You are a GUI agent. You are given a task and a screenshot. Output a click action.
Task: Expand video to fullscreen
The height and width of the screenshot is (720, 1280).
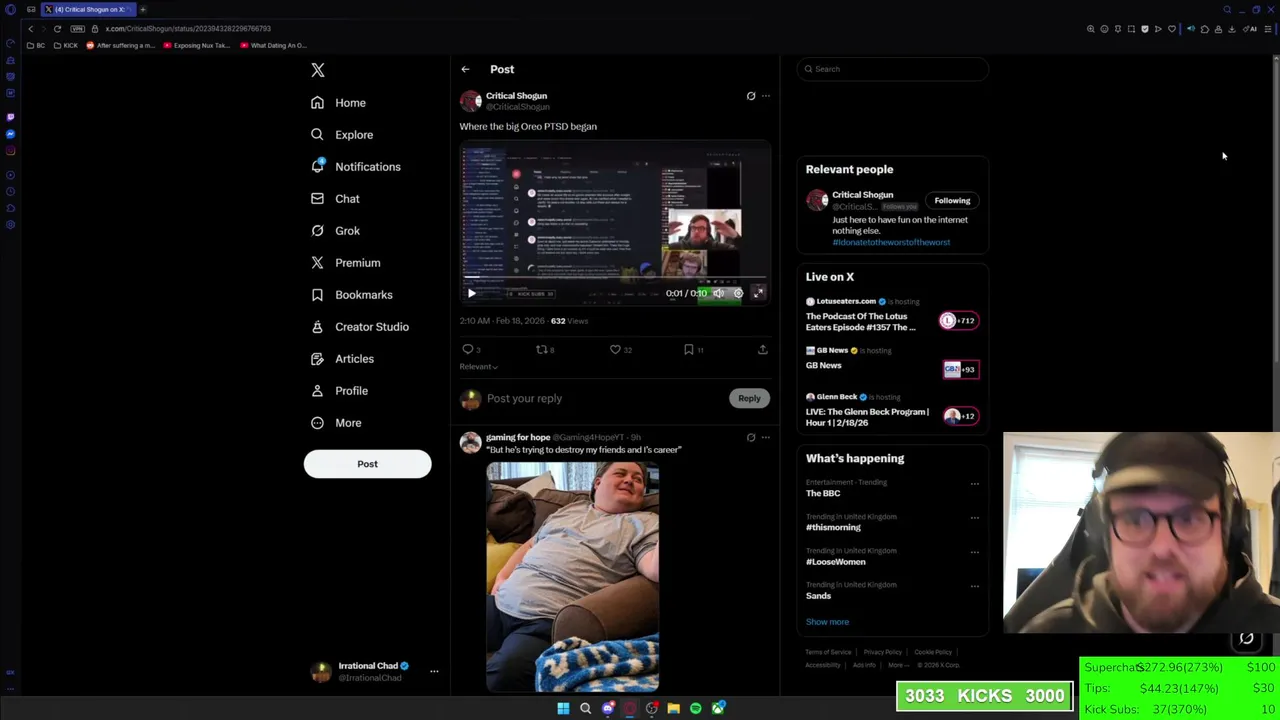coord(758,293)
